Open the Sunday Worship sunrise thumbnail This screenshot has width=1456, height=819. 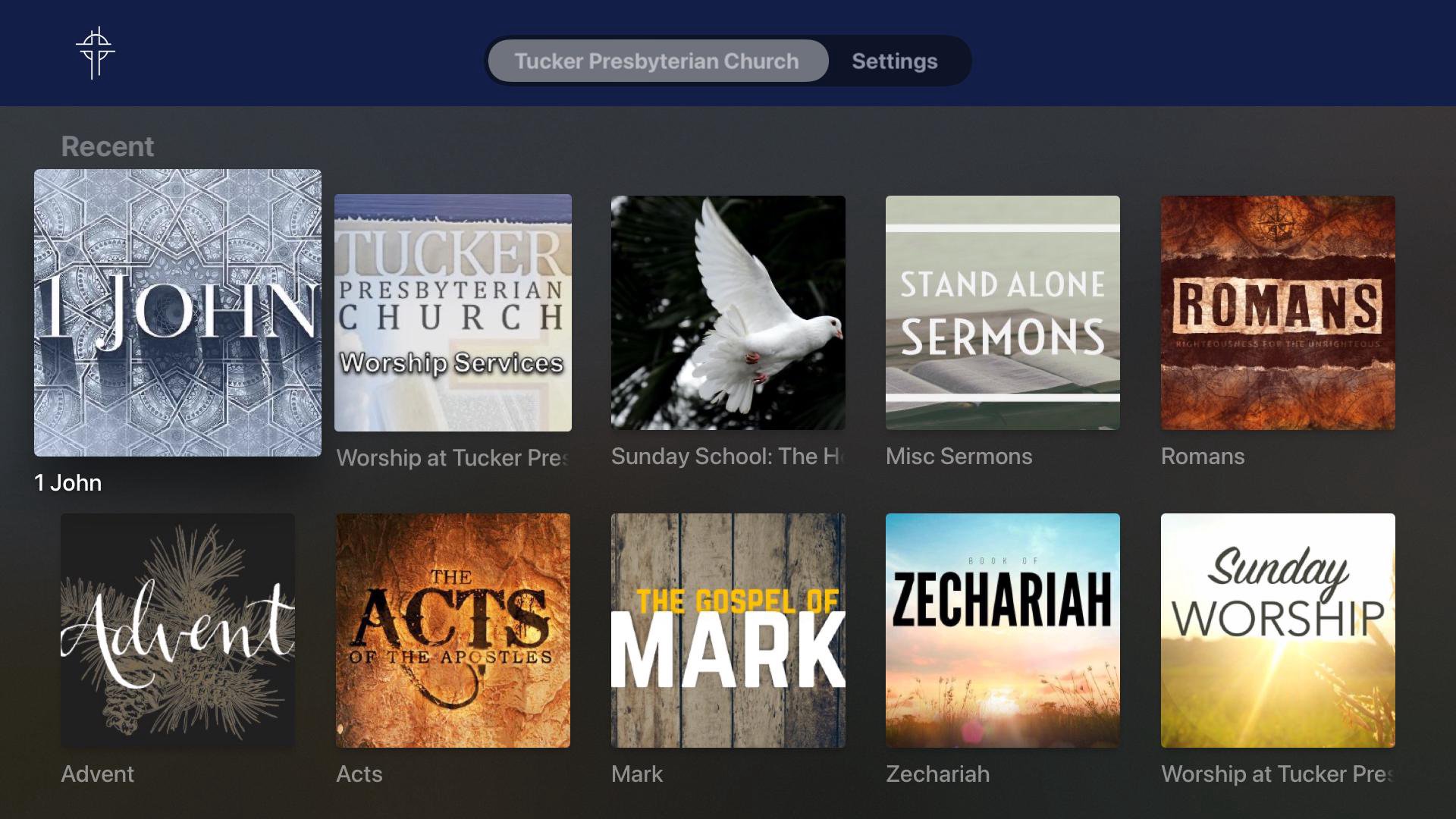1278,630
